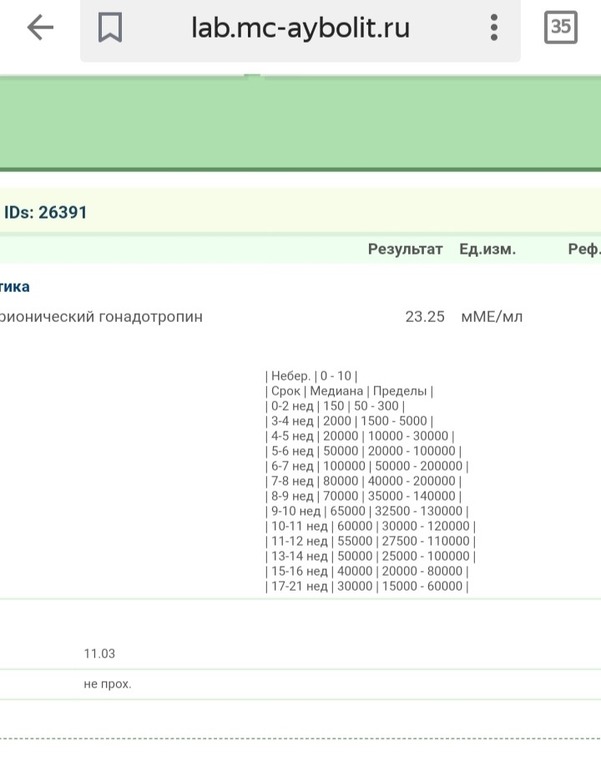Image resolution: width=601 pixels, height=770 pixels.
Task: Click the partially visible Реф. column header
Action: [584, 249]
